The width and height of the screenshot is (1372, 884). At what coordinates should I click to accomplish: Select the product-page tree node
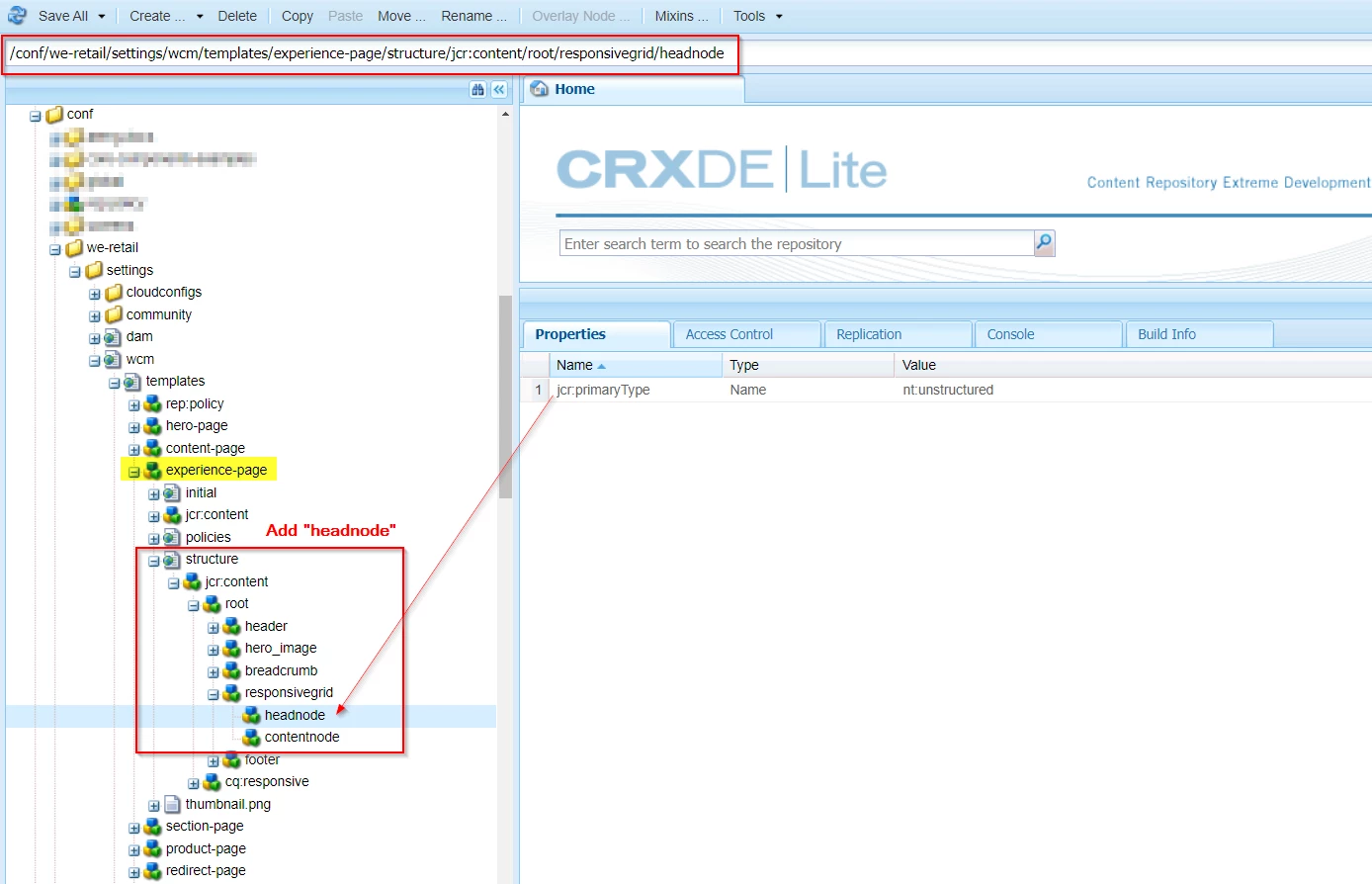206,848
